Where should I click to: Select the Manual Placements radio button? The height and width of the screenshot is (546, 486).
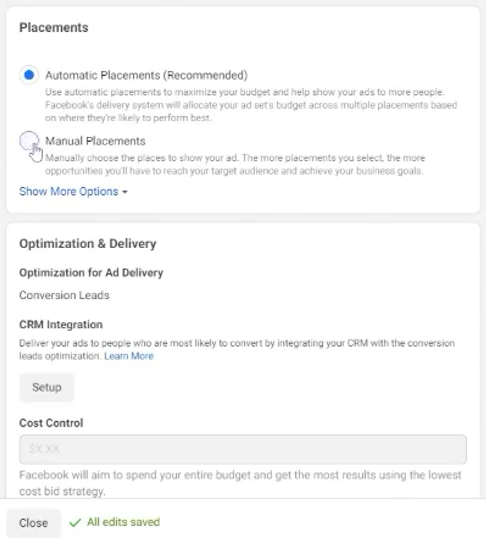[29, 141]
